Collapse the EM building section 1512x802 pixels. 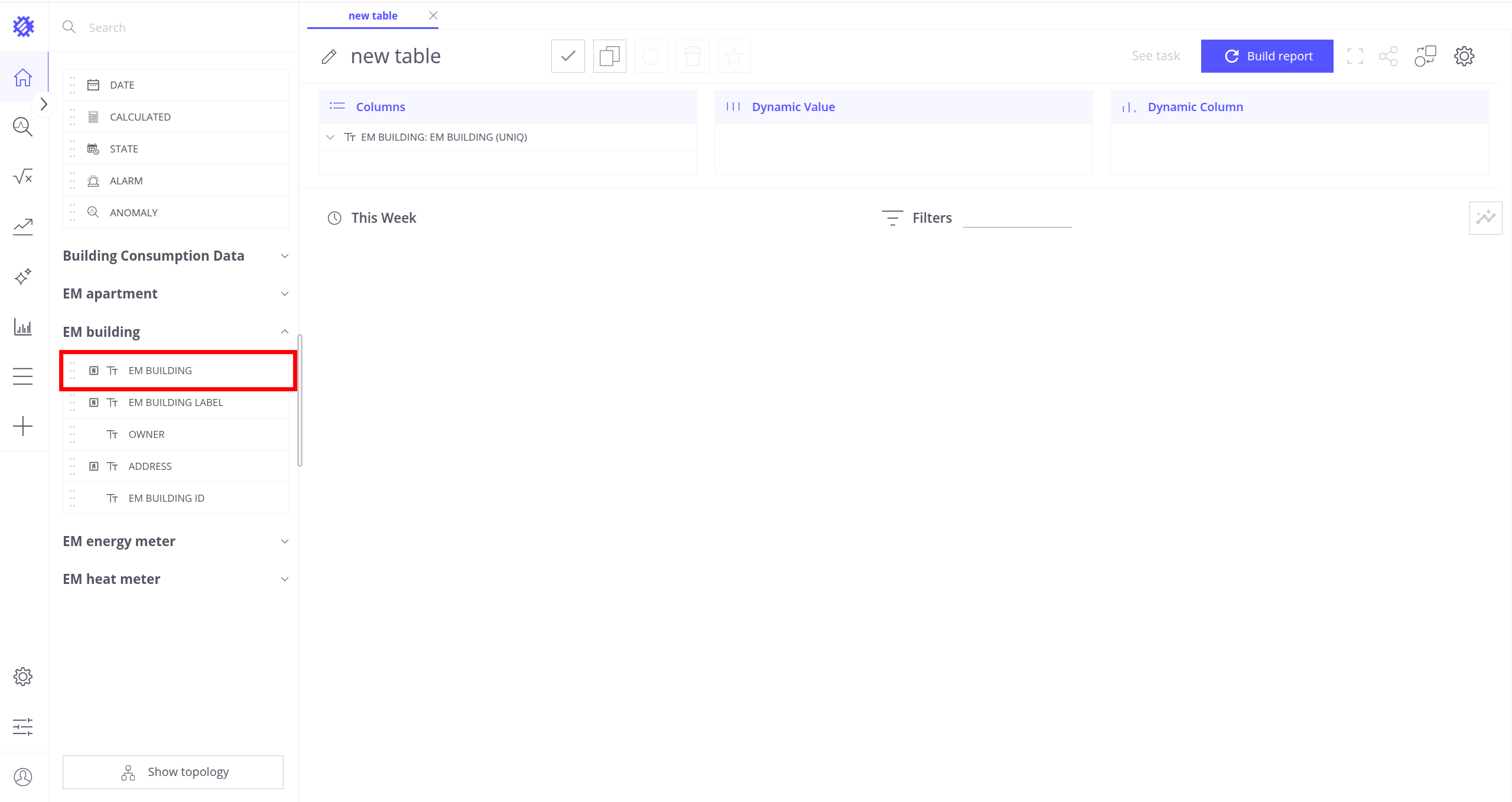[284, 332]
